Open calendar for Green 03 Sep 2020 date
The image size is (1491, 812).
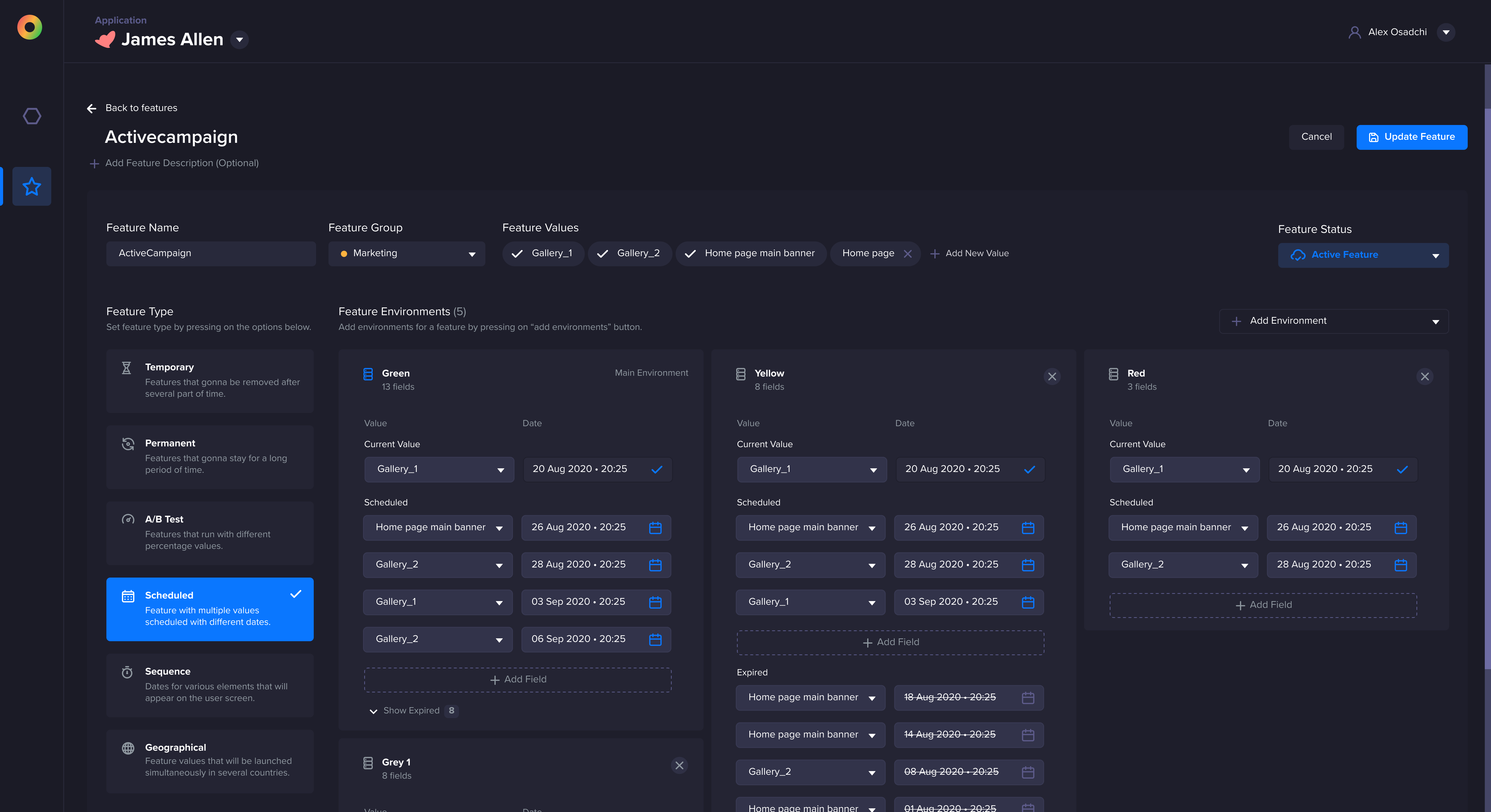pyautogui.click(x=655, y=602)
